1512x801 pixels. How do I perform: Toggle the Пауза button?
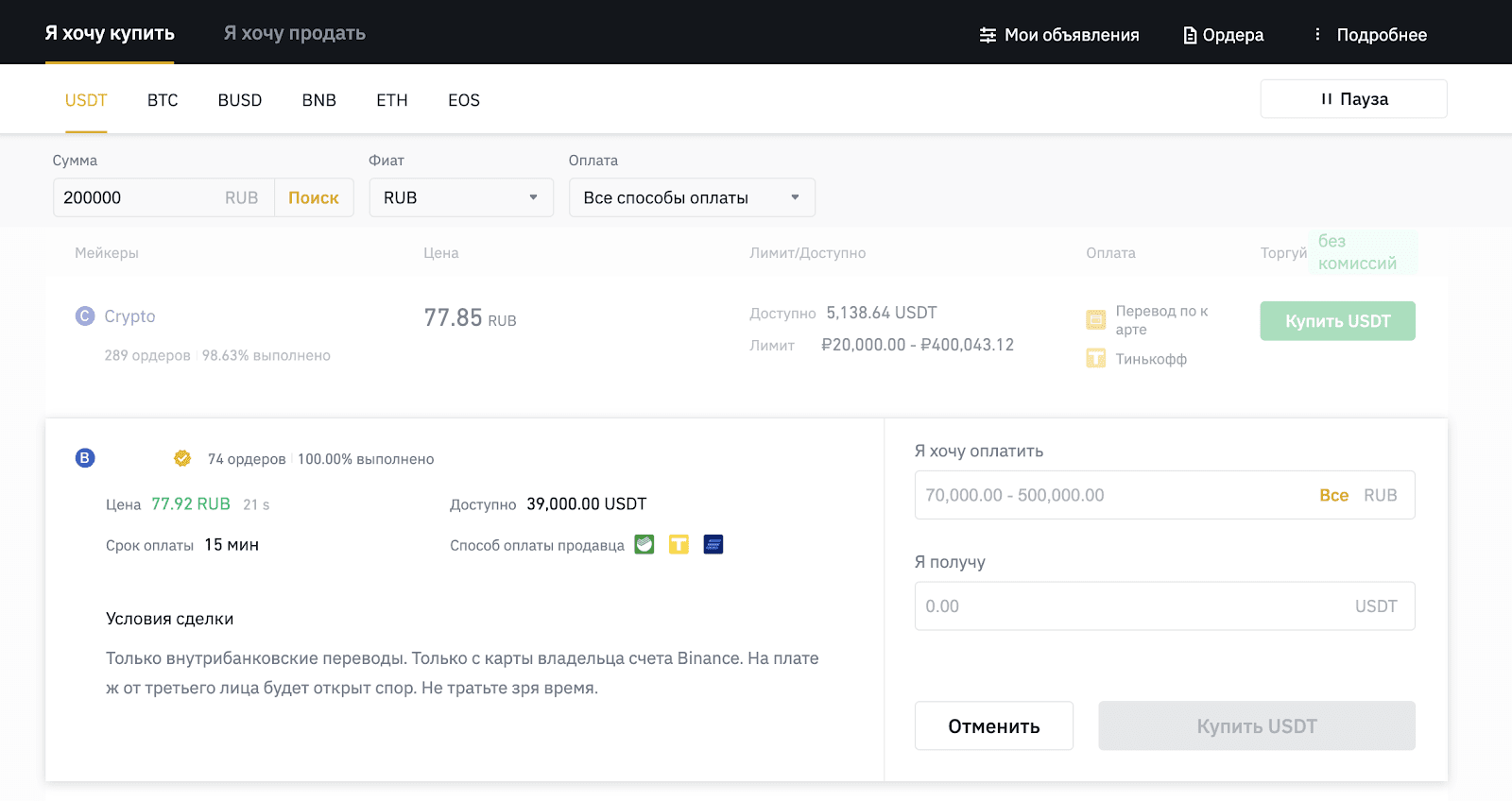[1353, 99]
